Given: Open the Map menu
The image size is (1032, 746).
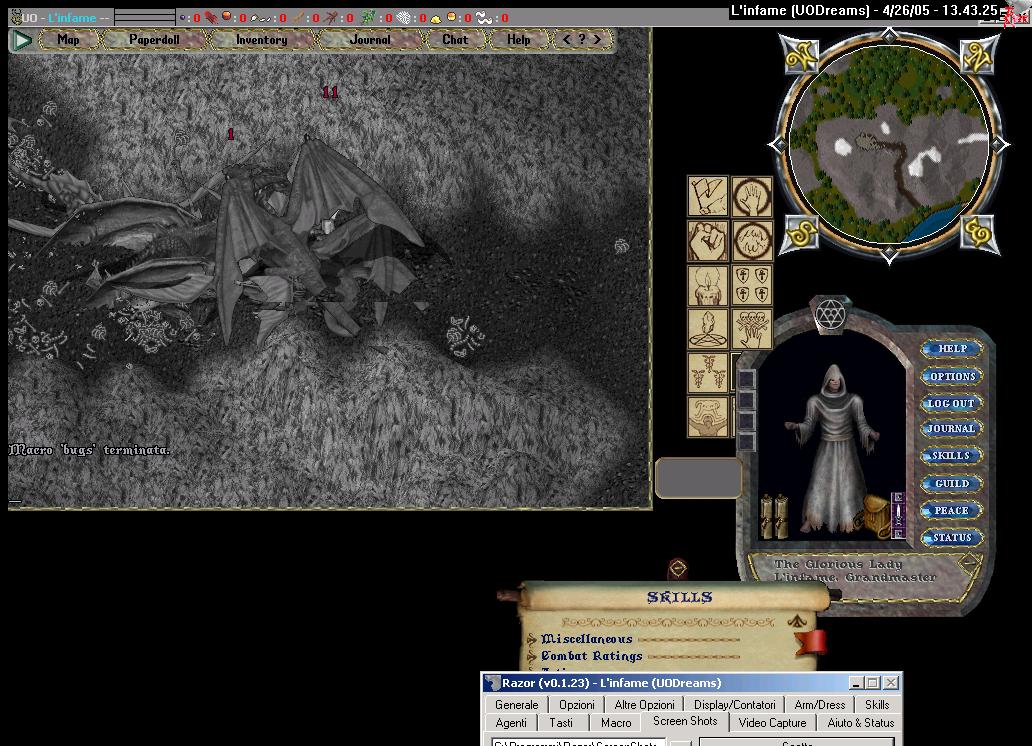Looking at the screenshot, I should 68,40.
